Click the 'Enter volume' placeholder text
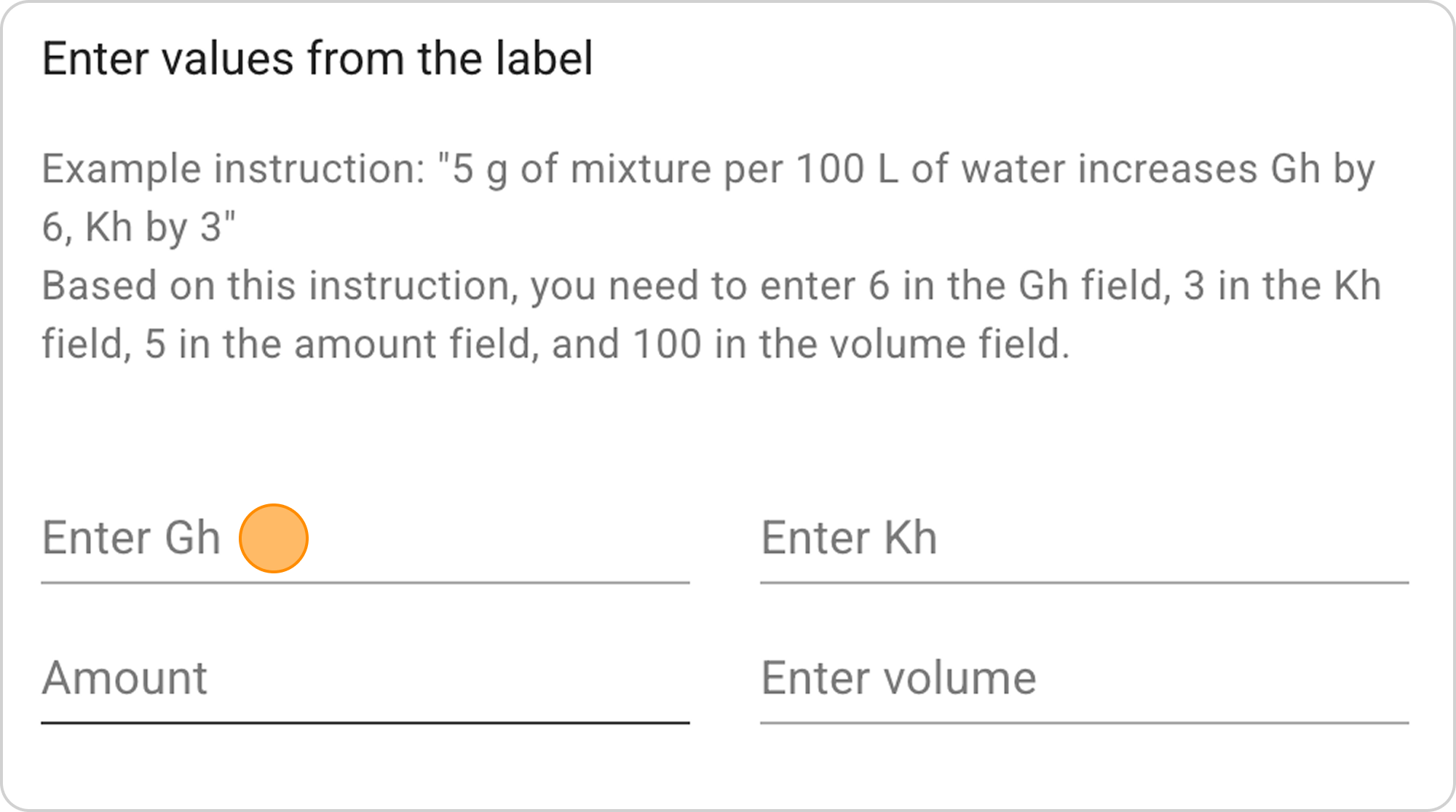 coord(898,678)
